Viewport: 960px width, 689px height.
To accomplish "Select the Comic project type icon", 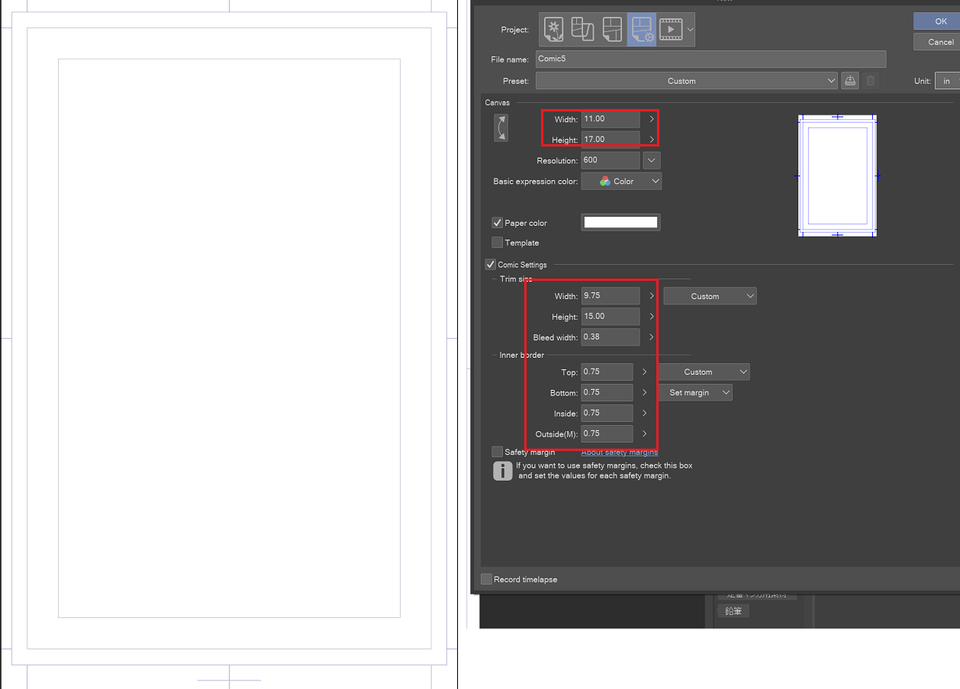I will tap(612, 29).
